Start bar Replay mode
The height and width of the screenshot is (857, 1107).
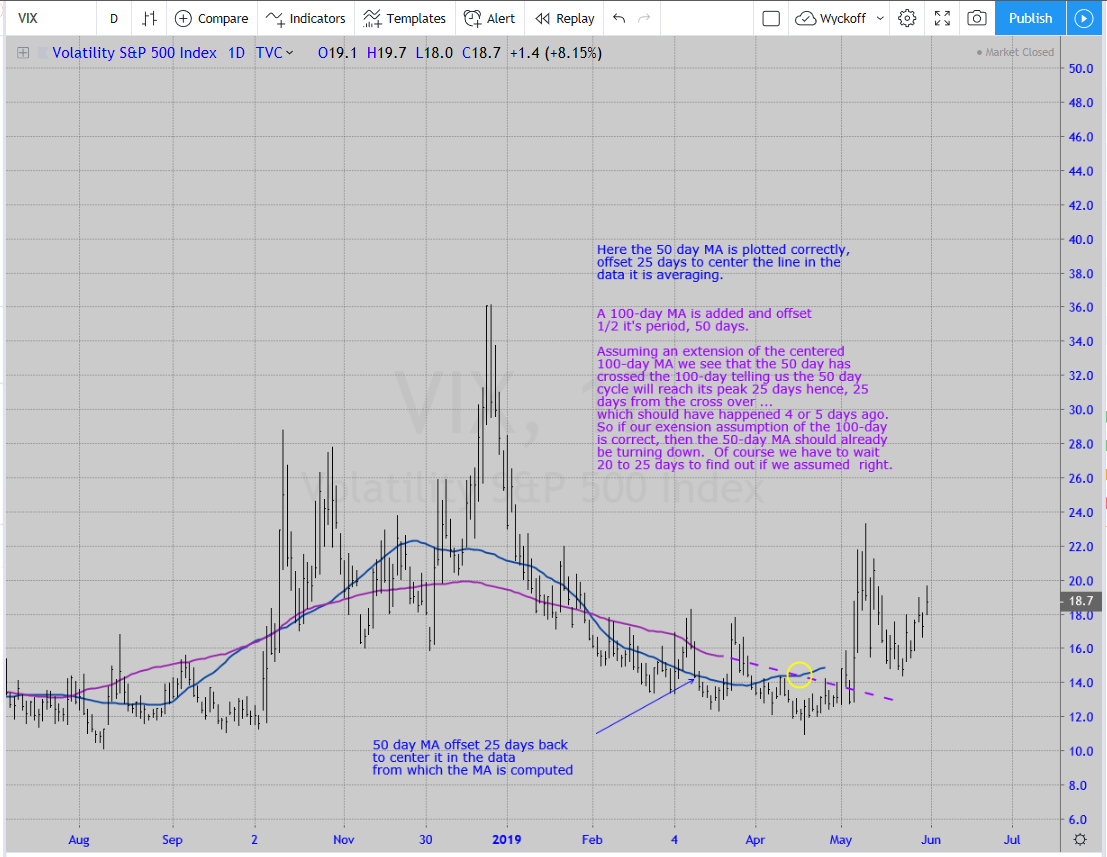point(564,18)
